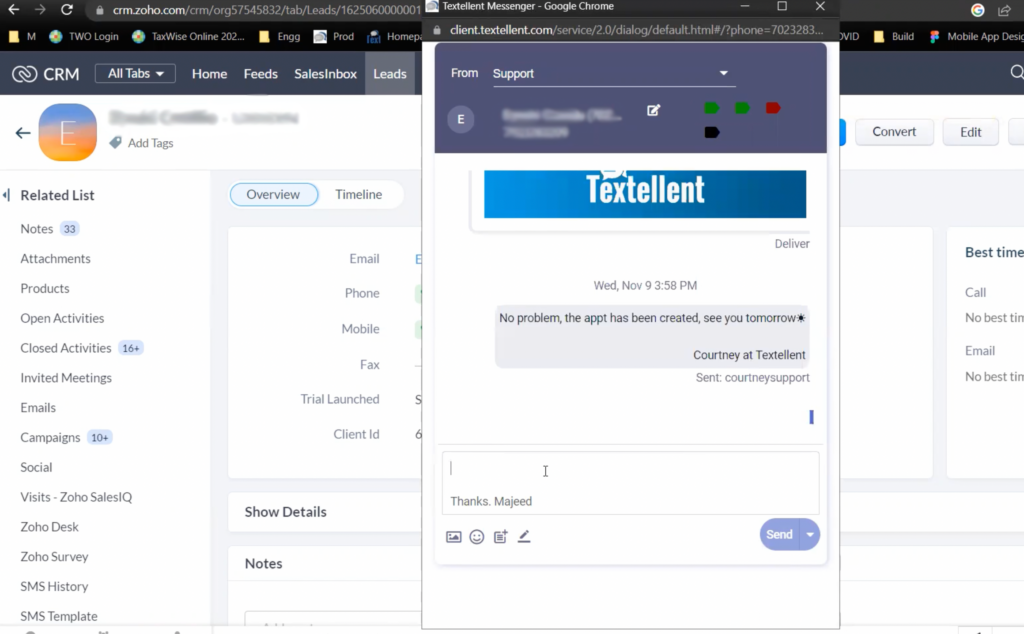1024x634 pixels.
Task: Open the Feeds tab in CRM
Action: pos(261,74)
